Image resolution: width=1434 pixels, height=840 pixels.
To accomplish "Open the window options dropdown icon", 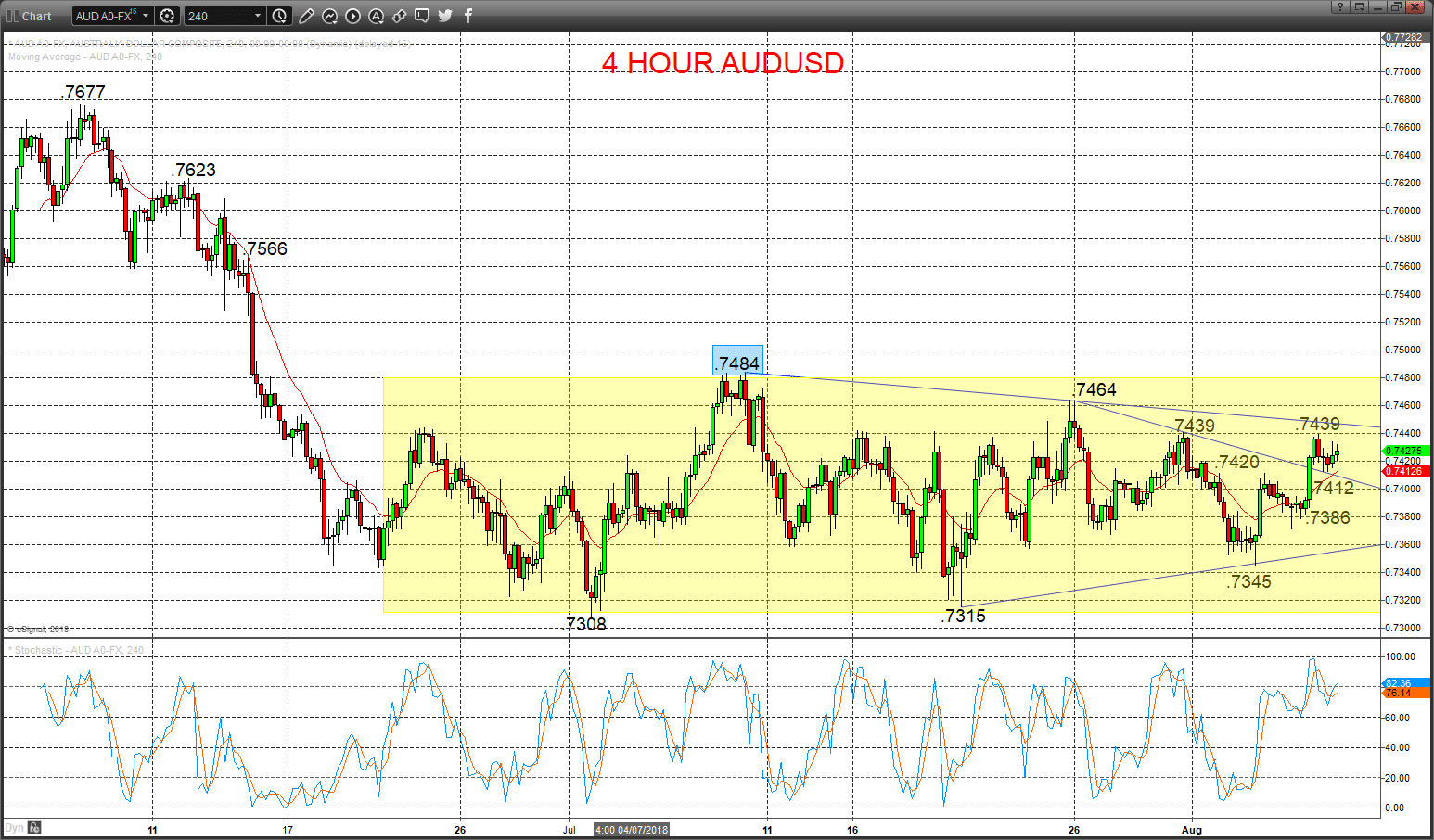I will tap(1359, 7).
